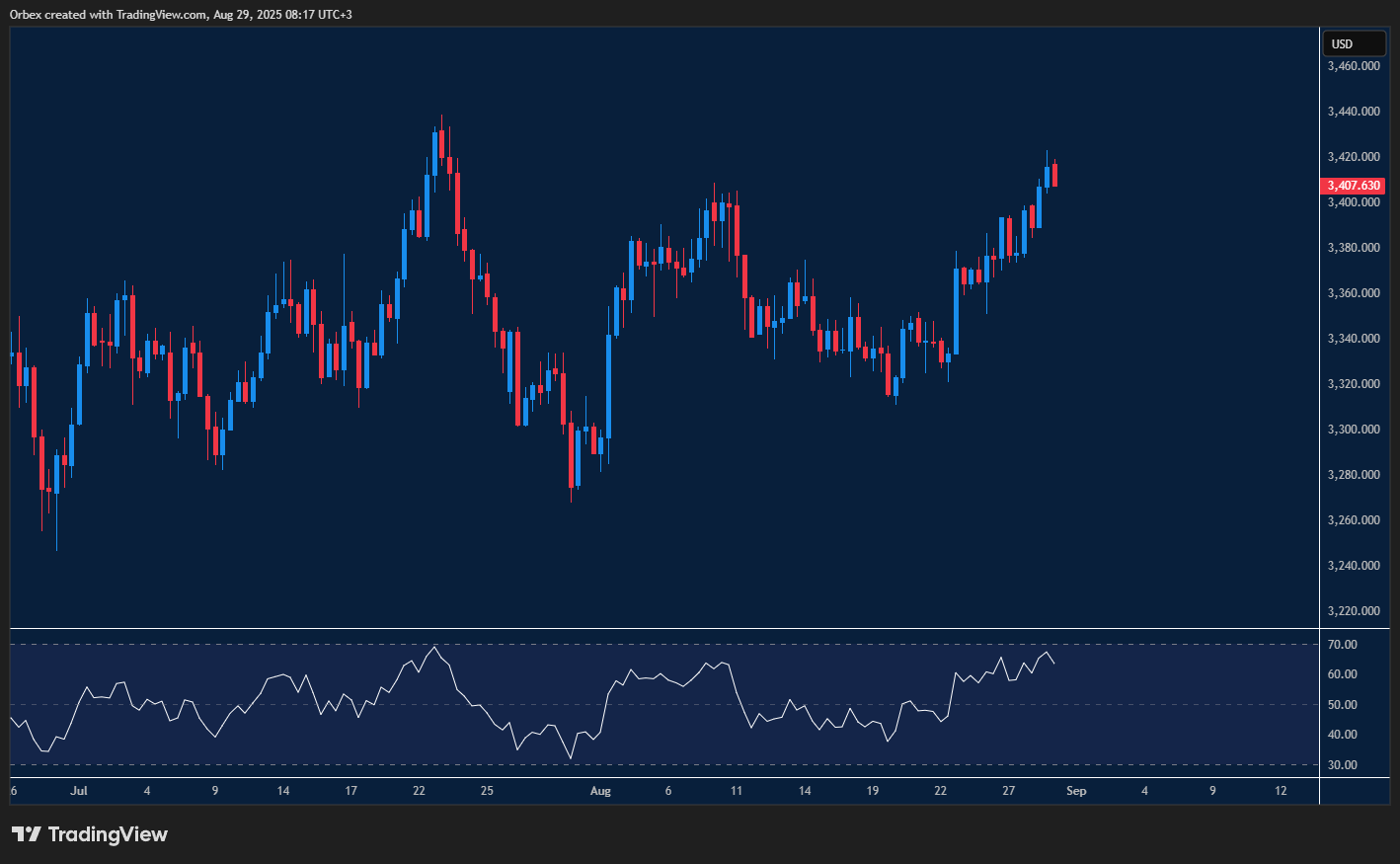Click the TradingView wordmark text
Viewport: 1400px width, 864px height.
[108, 834]
